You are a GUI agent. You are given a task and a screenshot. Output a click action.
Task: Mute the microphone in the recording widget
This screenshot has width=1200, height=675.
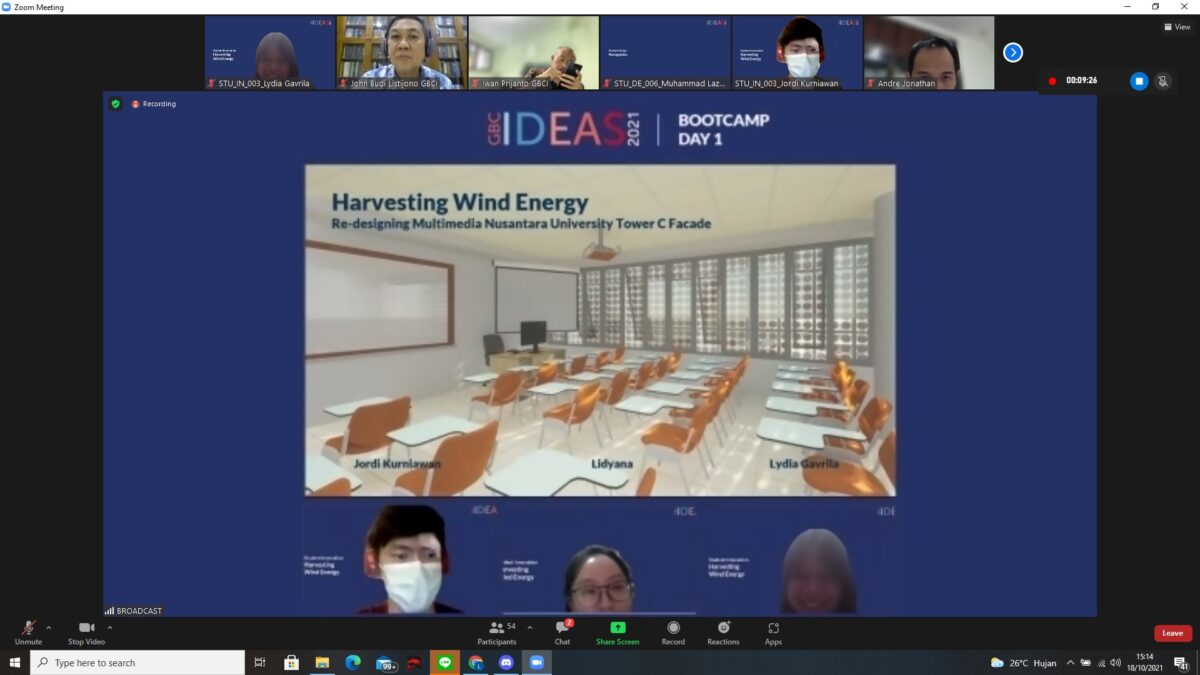pyautogui.click(x=1162, y=81)
